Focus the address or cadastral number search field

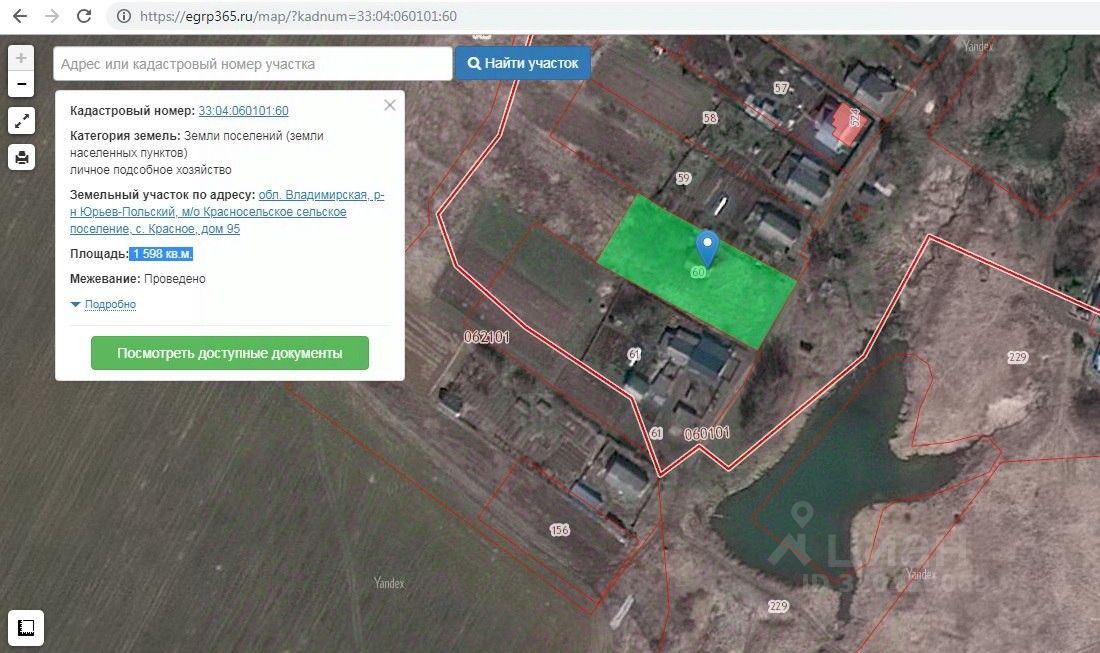tap(253, 64)
